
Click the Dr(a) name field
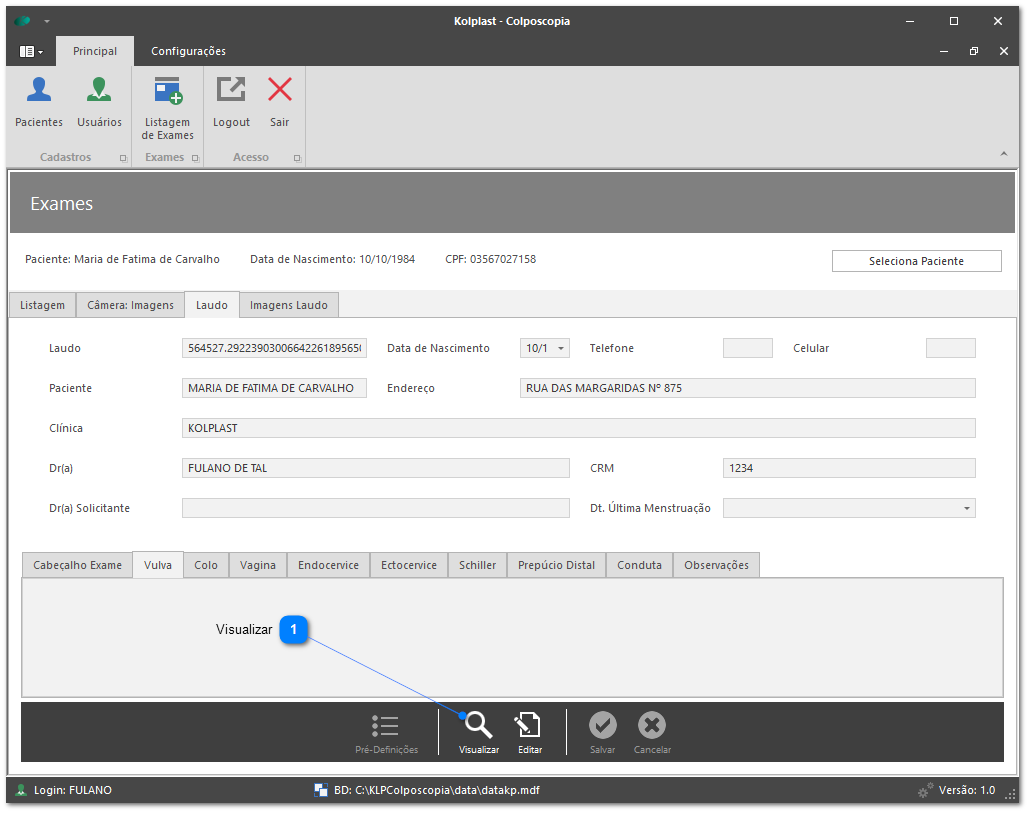[376, 469]
